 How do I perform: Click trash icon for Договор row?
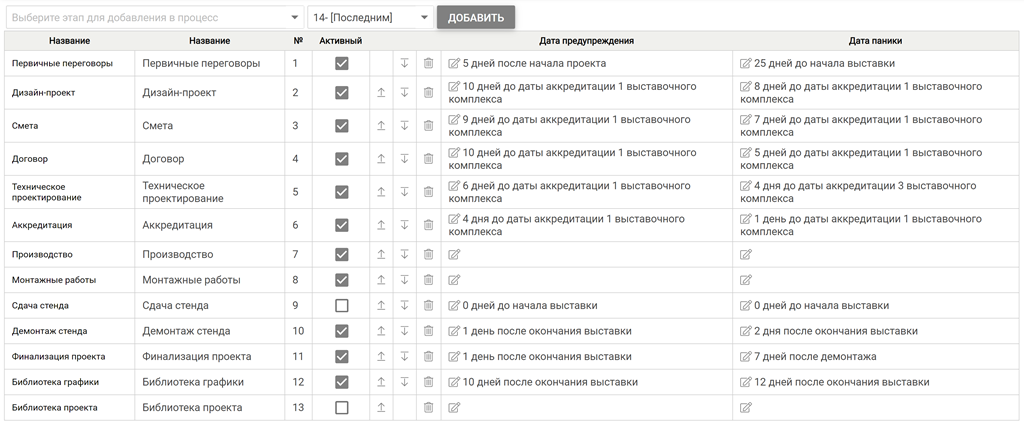pyautogui.click(x=428, y=159)
